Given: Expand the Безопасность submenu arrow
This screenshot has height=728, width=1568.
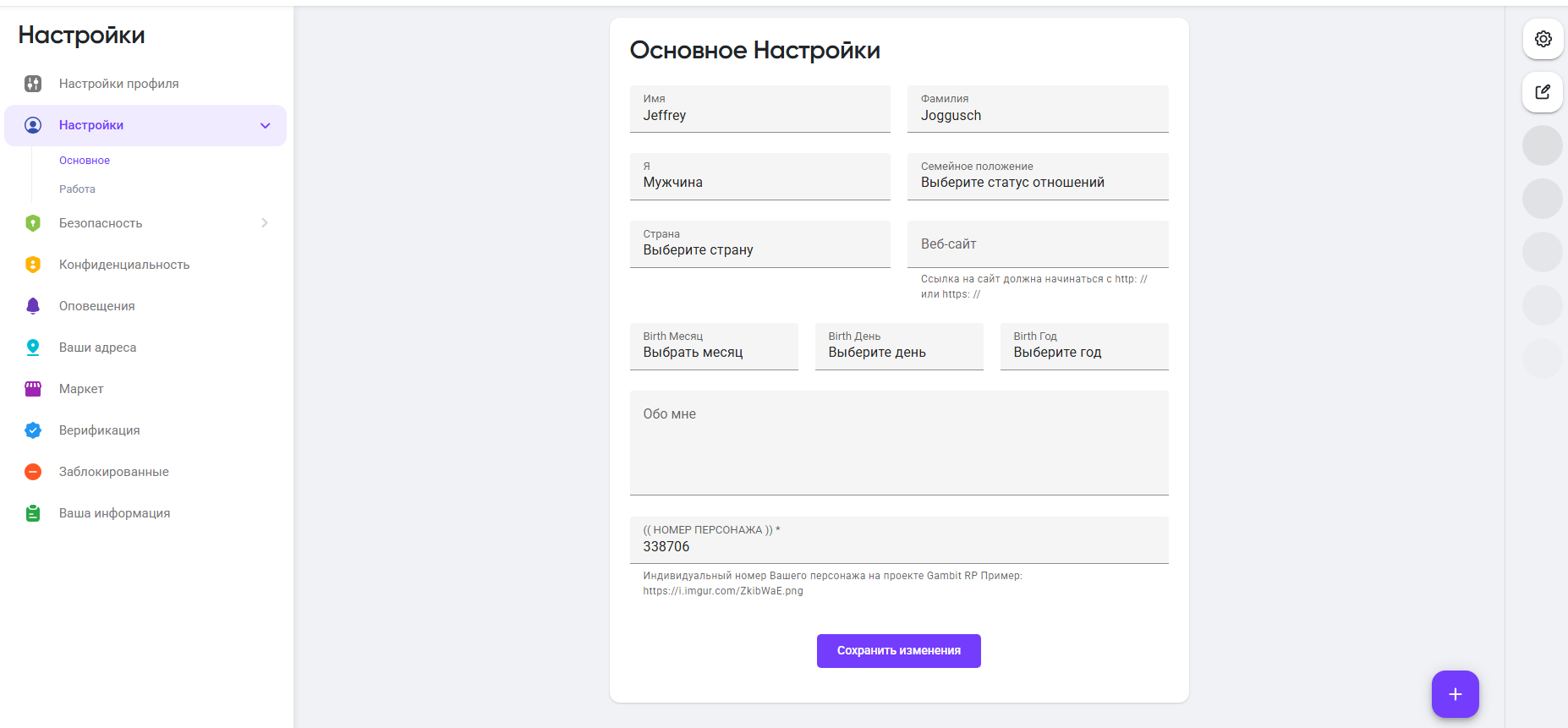Looking at the screenshot, I should 265,223.
